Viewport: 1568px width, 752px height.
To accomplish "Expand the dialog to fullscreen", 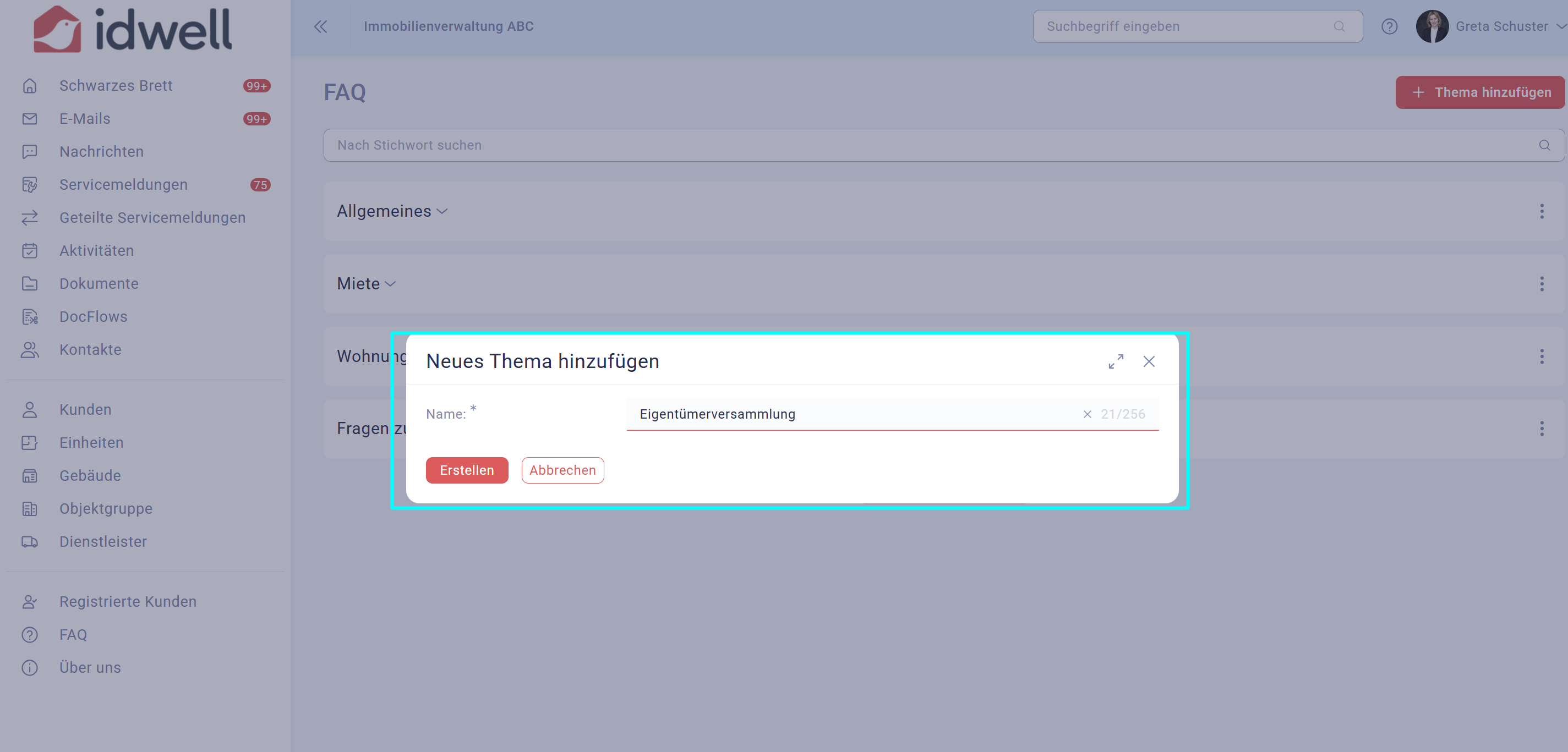I will click(x=1115, y=361).
